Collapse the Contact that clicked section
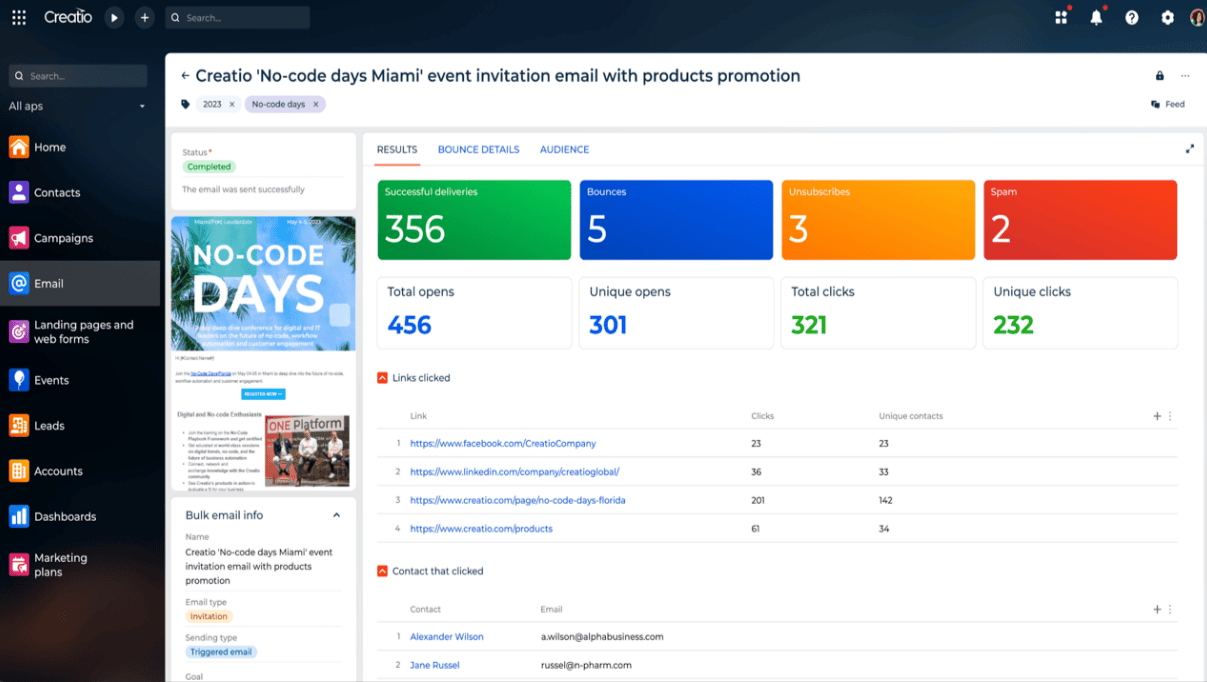The image size is (1207, 682). click(x=382, y=571)
